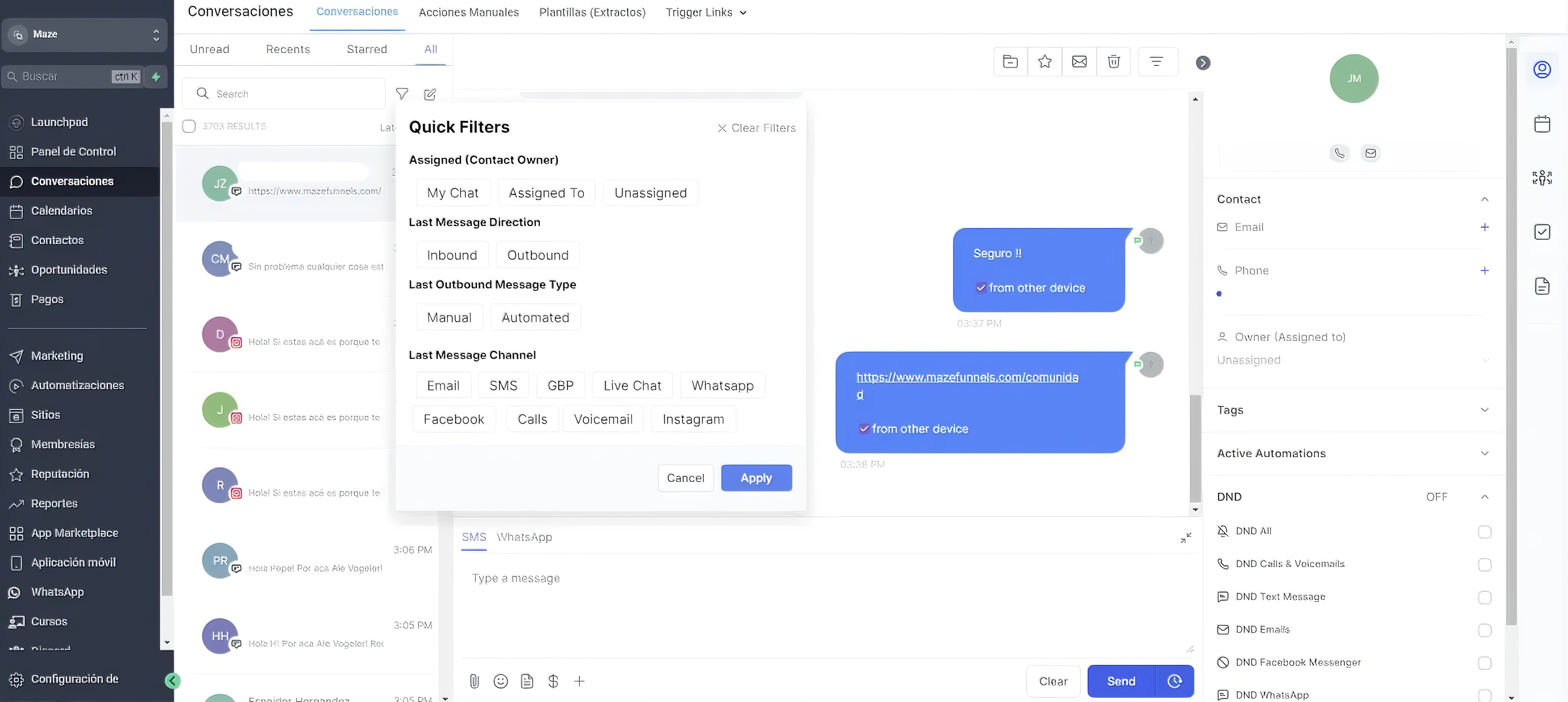Tick the select-all results checkbox

[189, 126]
